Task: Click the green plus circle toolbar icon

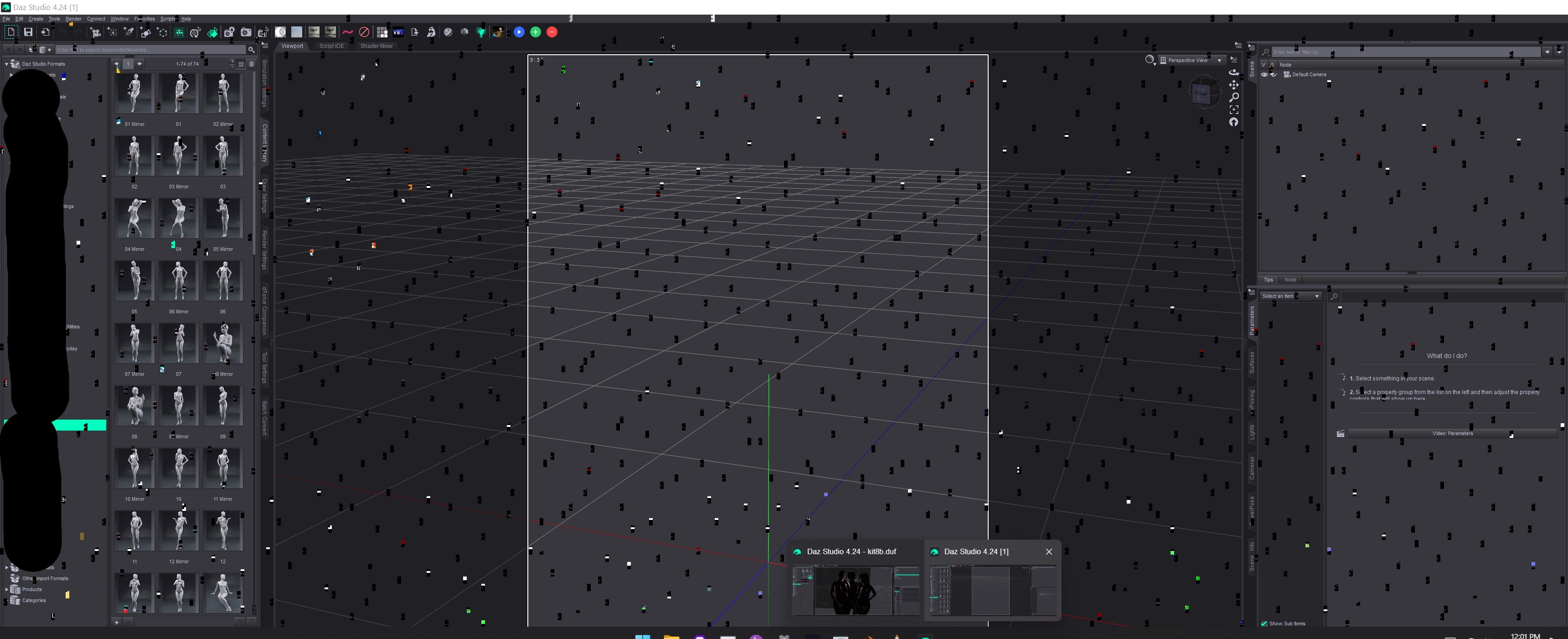Action: (535, 32)
